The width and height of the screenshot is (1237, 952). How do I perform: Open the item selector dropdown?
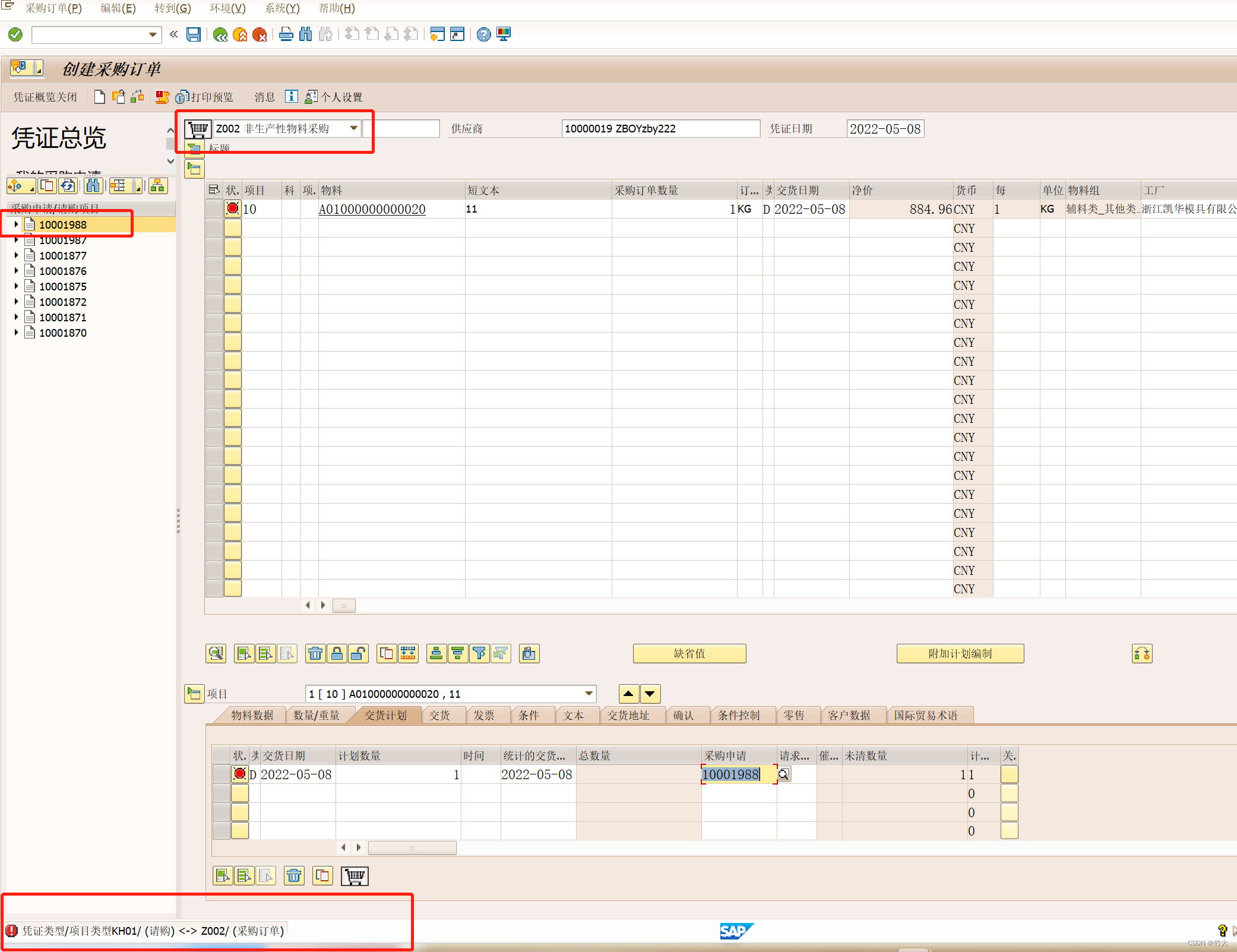point(589,694)
